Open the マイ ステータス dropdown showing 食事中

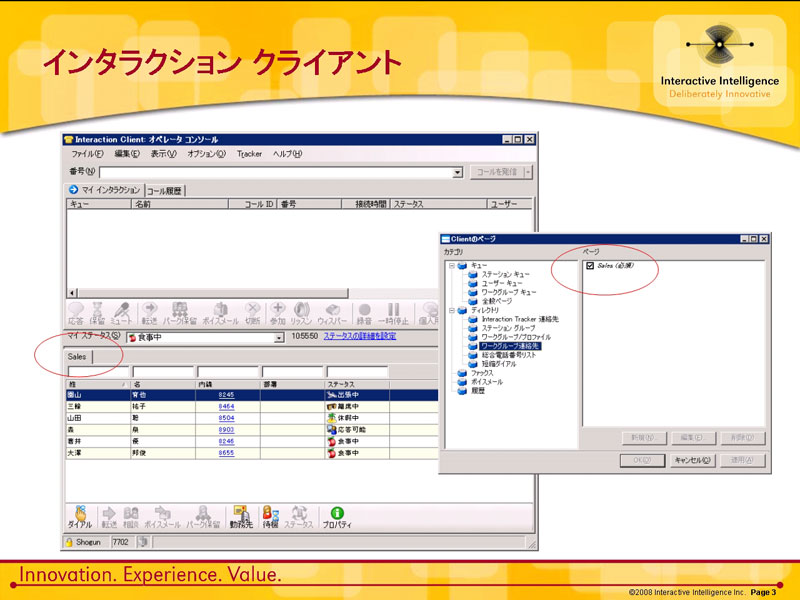pos(279,338)
